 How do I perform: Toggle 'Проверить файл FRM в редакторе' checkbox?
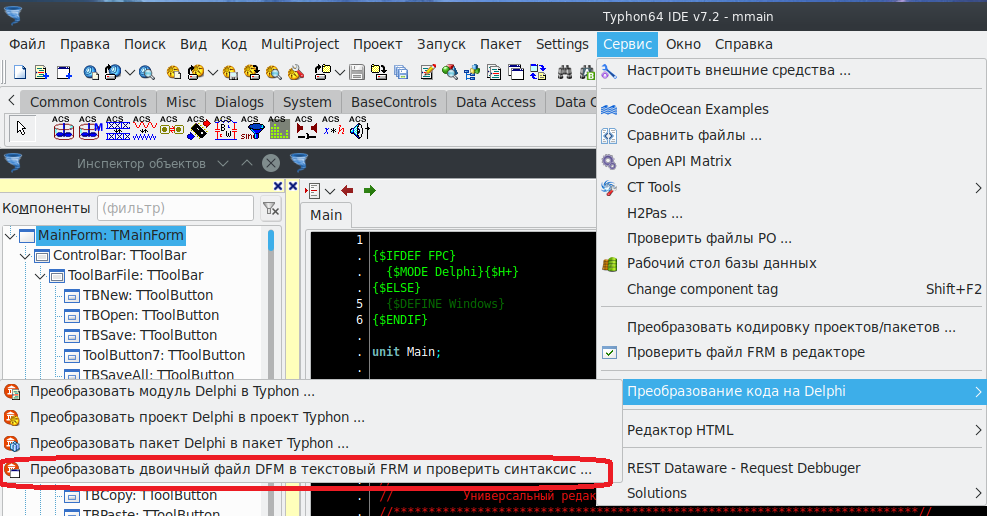click(609, 352)
